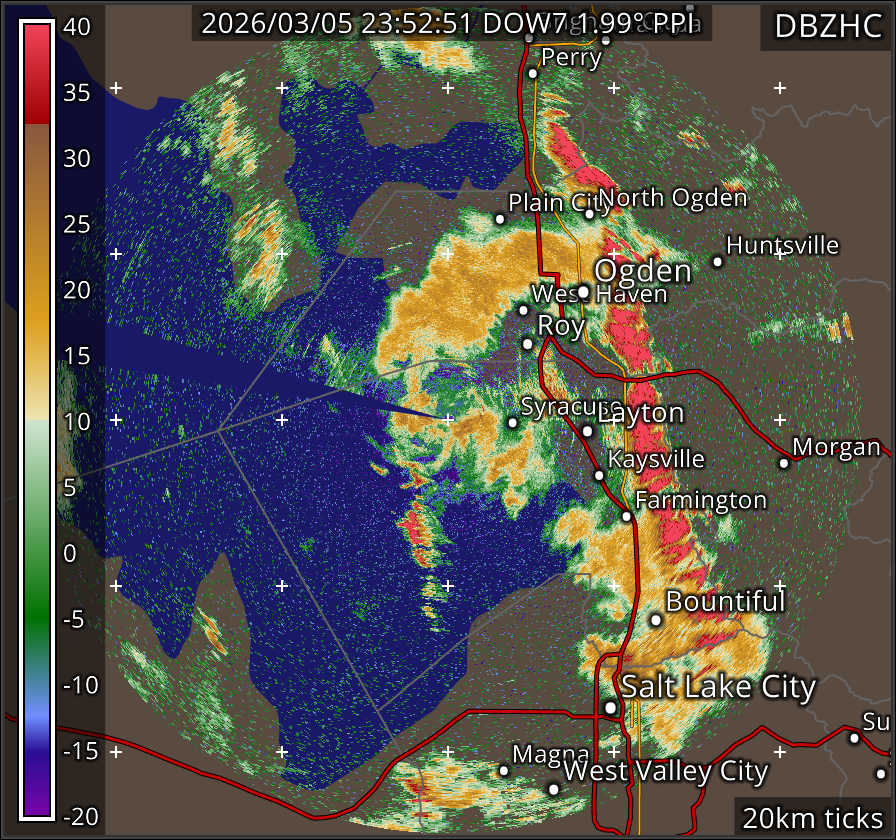896x840 pixels.
Task: Select the Ogden city marker dot
Action: coord(584,292)
